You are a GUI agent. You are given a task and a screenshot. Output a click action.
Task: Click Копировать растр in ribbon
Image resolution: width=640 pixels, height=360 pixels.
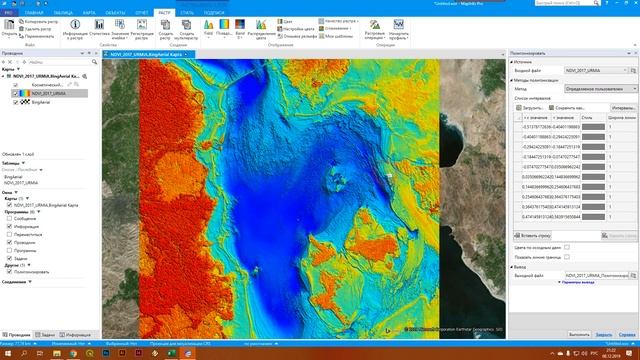point(38,22)
